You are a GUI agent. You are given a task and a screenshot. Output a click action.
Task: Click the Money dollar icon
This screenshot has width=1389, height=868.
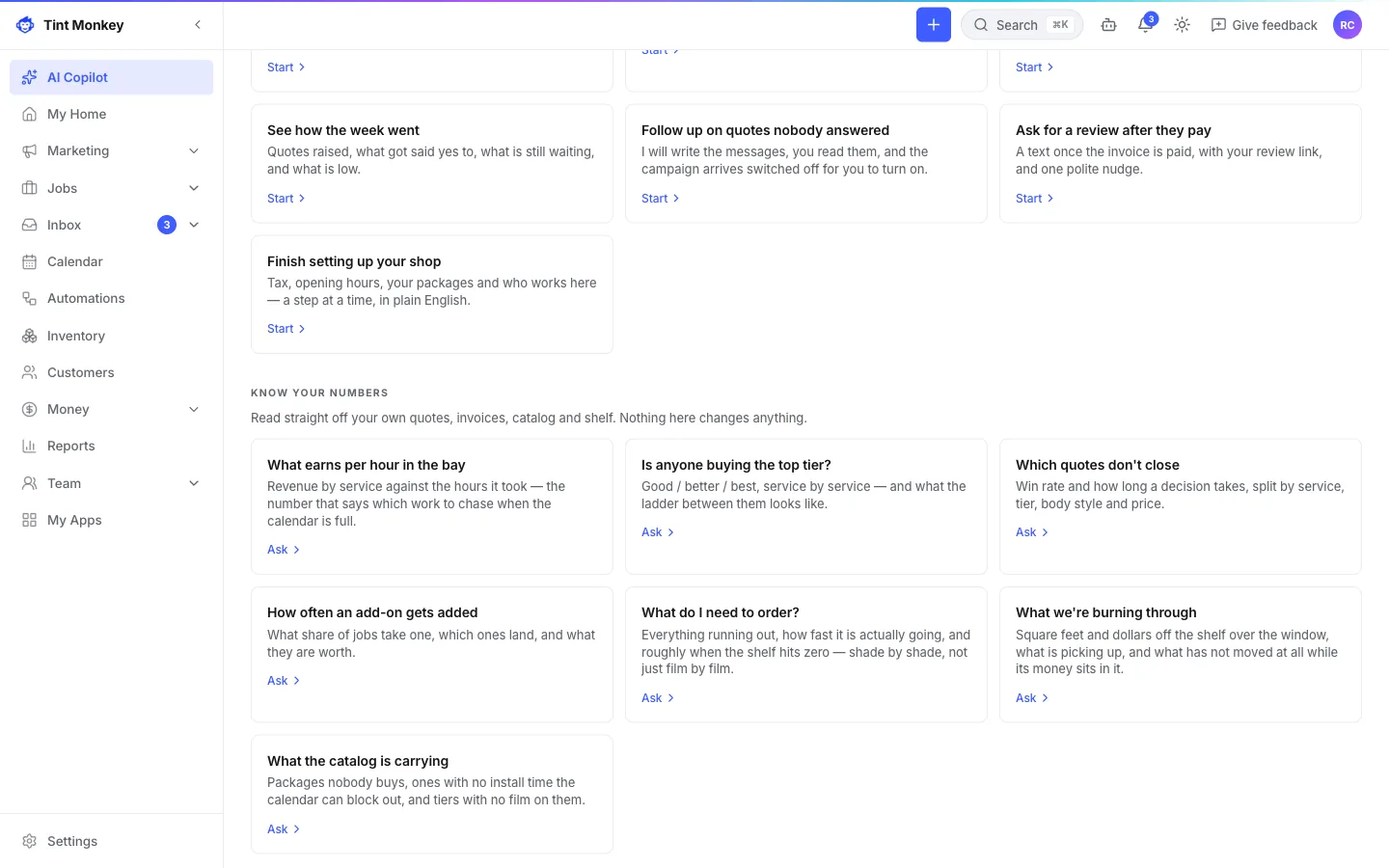click(x=30, y=410)
